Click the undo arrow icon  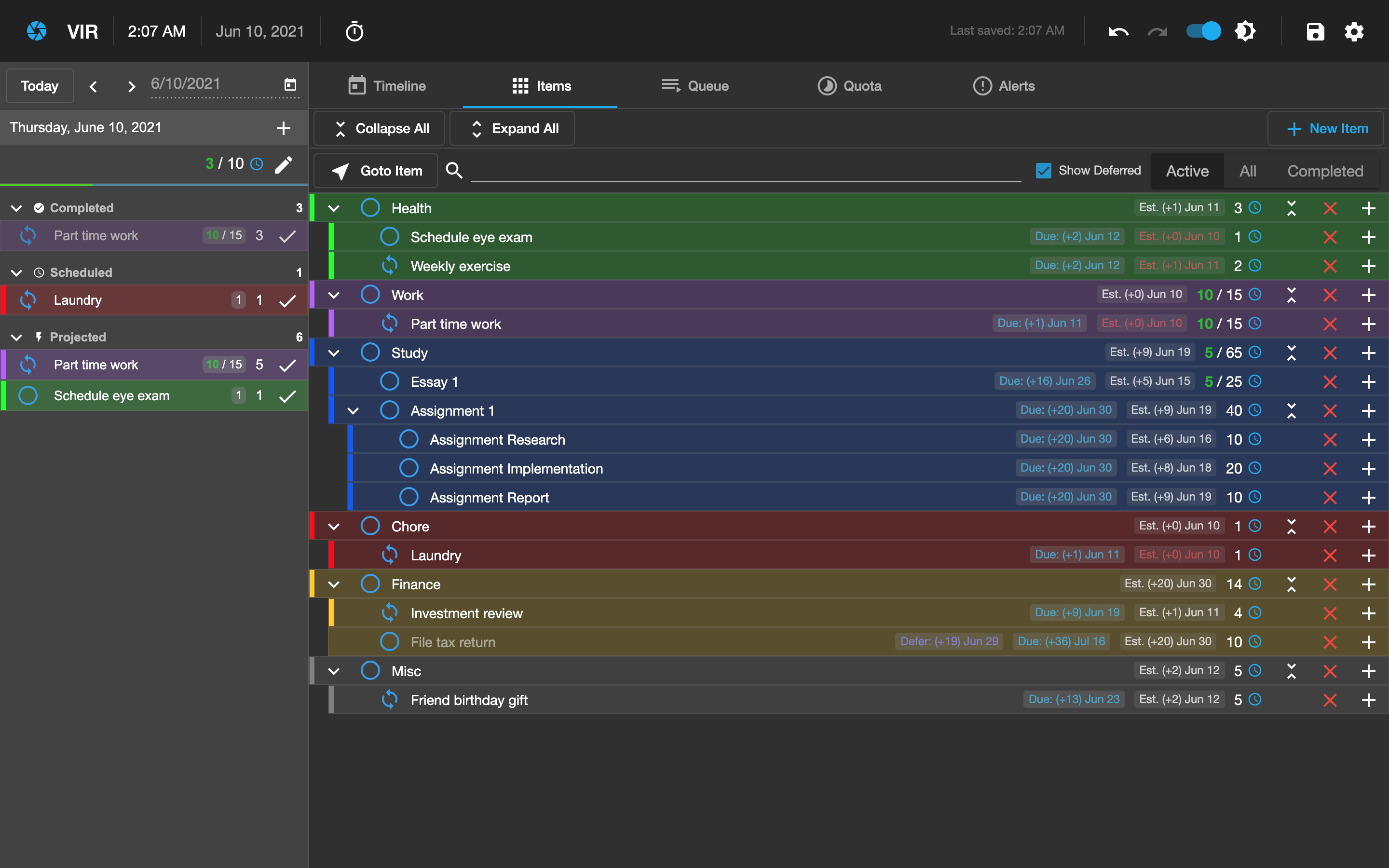1118,31
